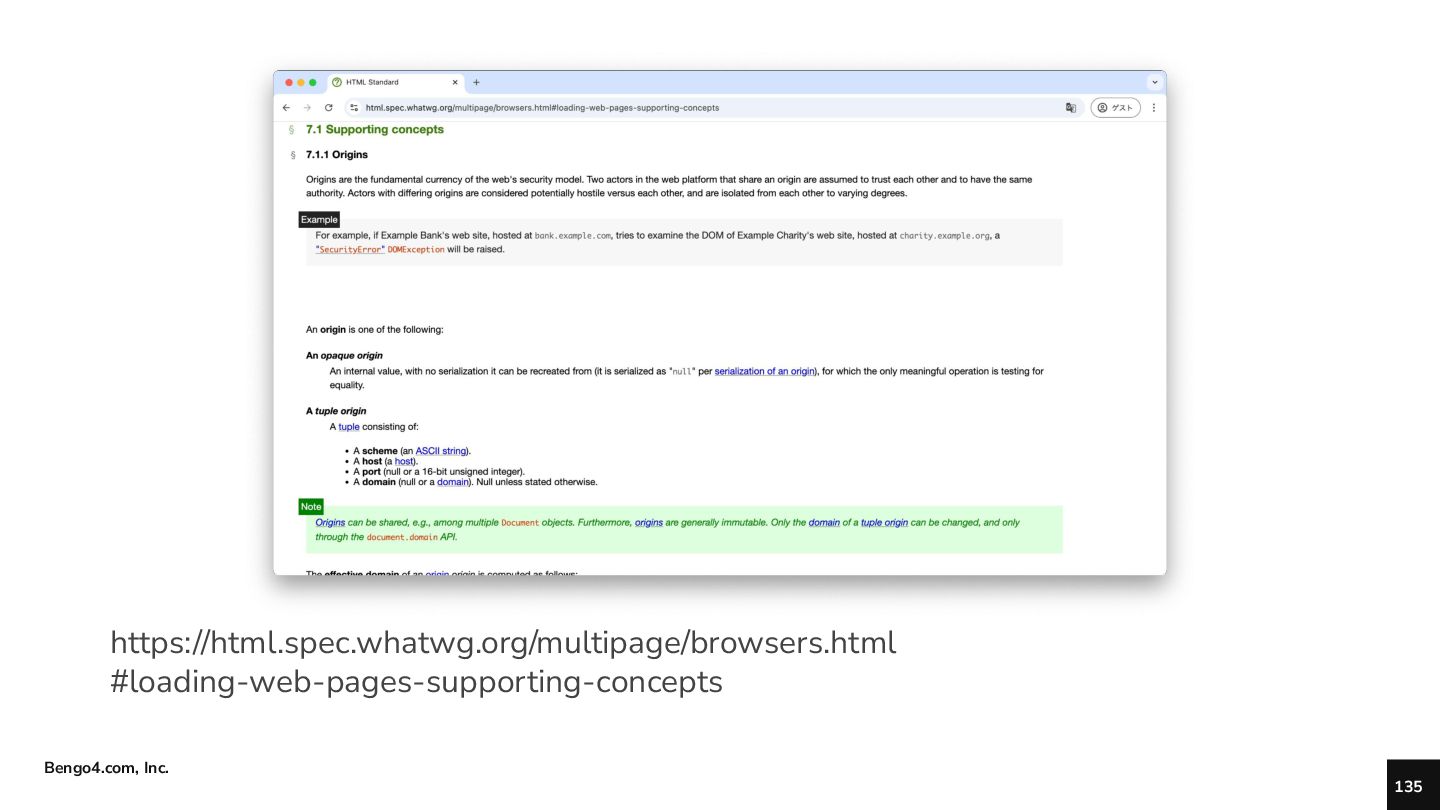Open a new tab with plus button

(476, 82)
